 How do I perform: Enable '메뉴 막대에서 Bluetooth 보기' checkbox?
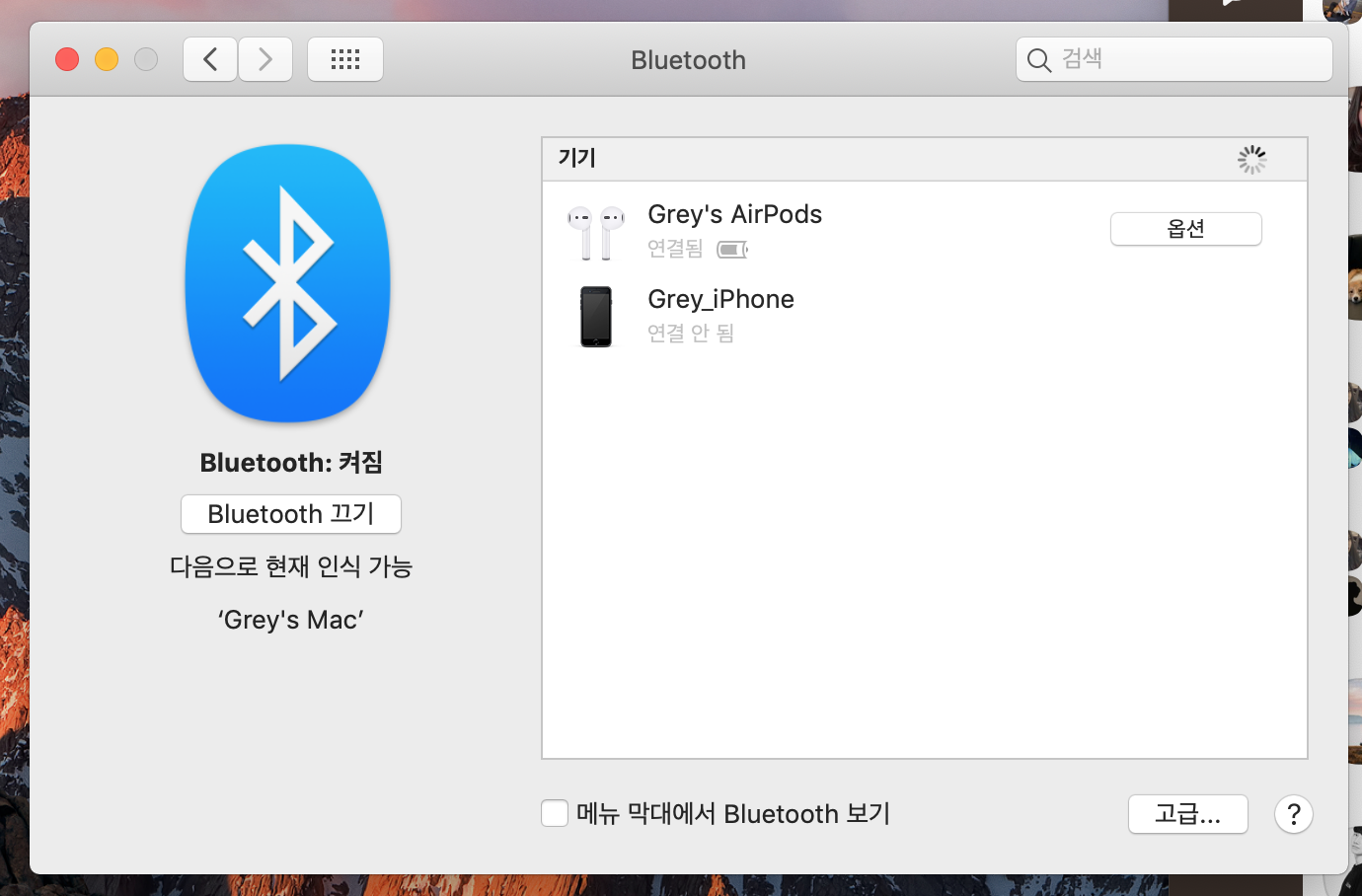click(x=555, y=813)
